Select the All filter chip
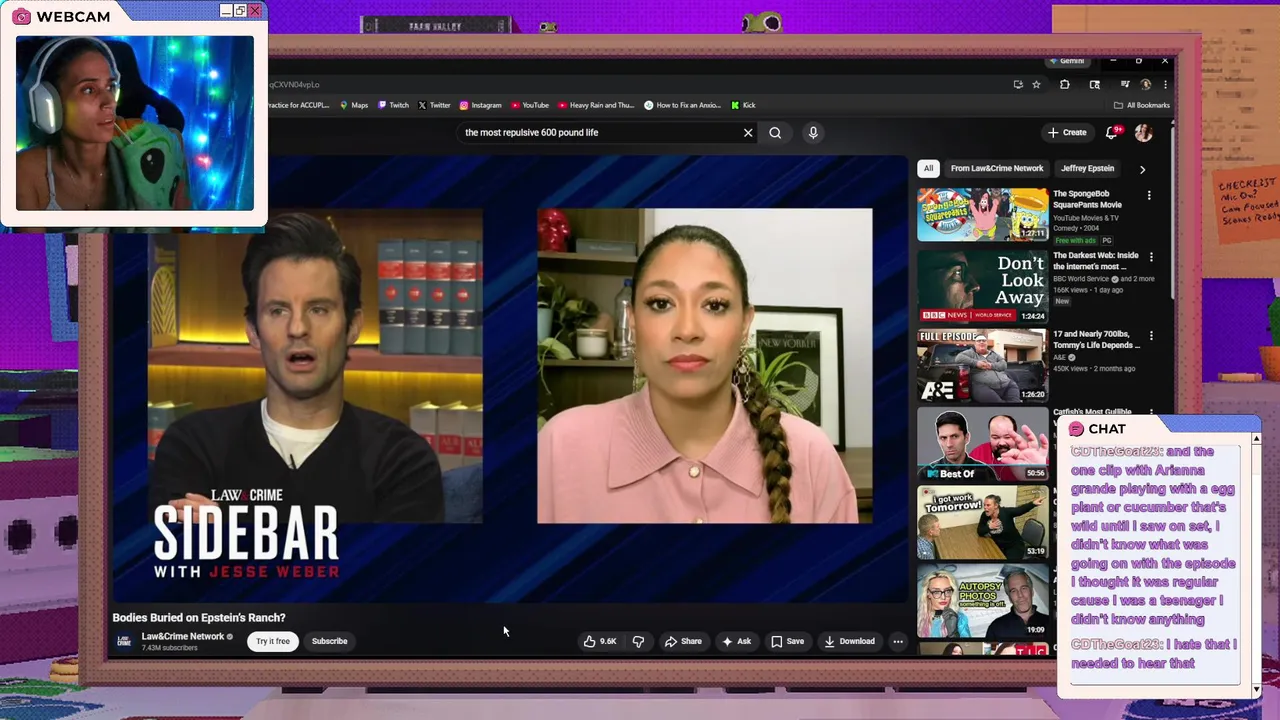Screen dimensions: 1280x720 click(928, 168)
